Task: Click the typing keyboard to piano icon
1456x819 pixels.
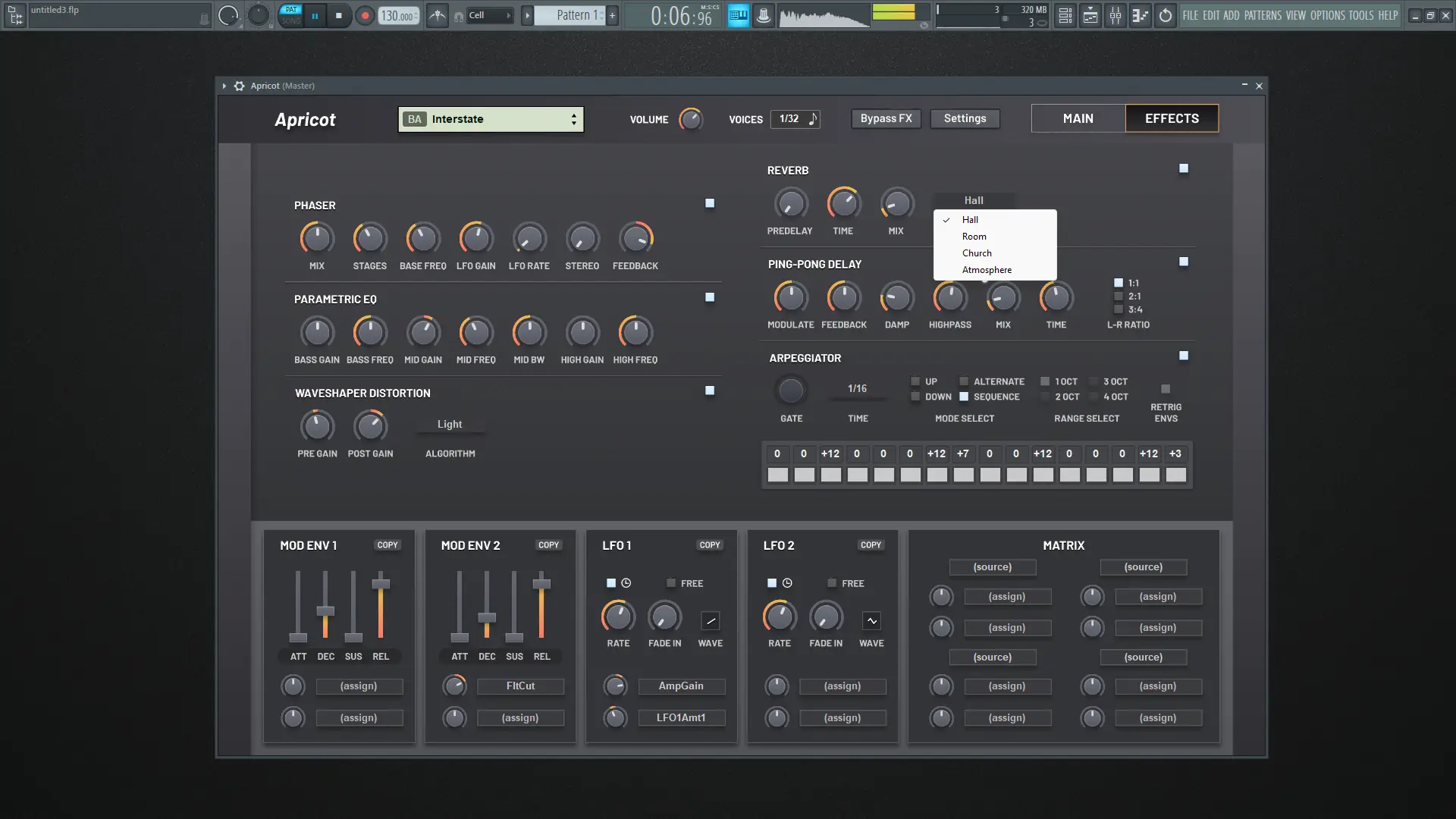Action: click(x=738, y=15)
